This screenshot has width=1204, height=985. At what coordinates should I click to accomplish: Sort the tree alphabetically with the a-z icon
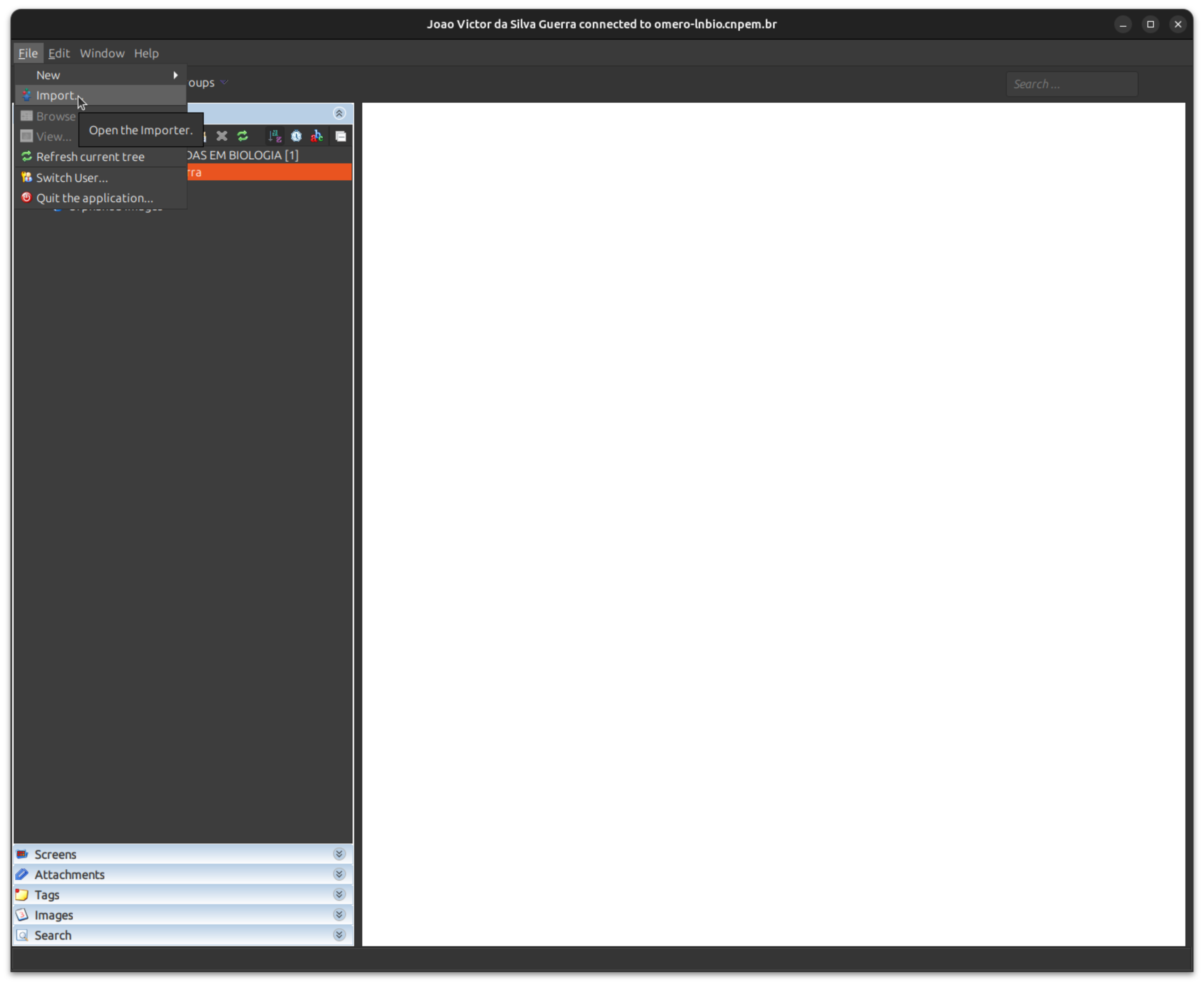(275, 136)
